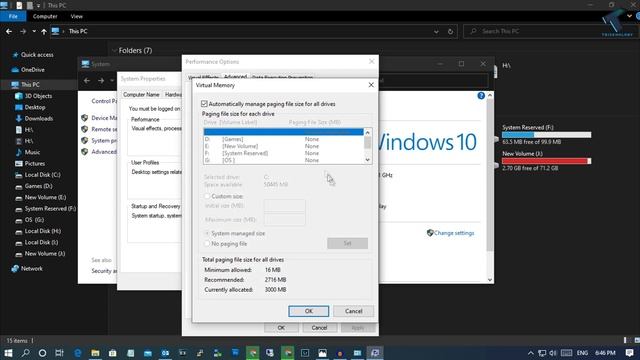Go up one folder level in Explorer
Viewport: 640px width, 360px height.
click(x=44, y=31)
